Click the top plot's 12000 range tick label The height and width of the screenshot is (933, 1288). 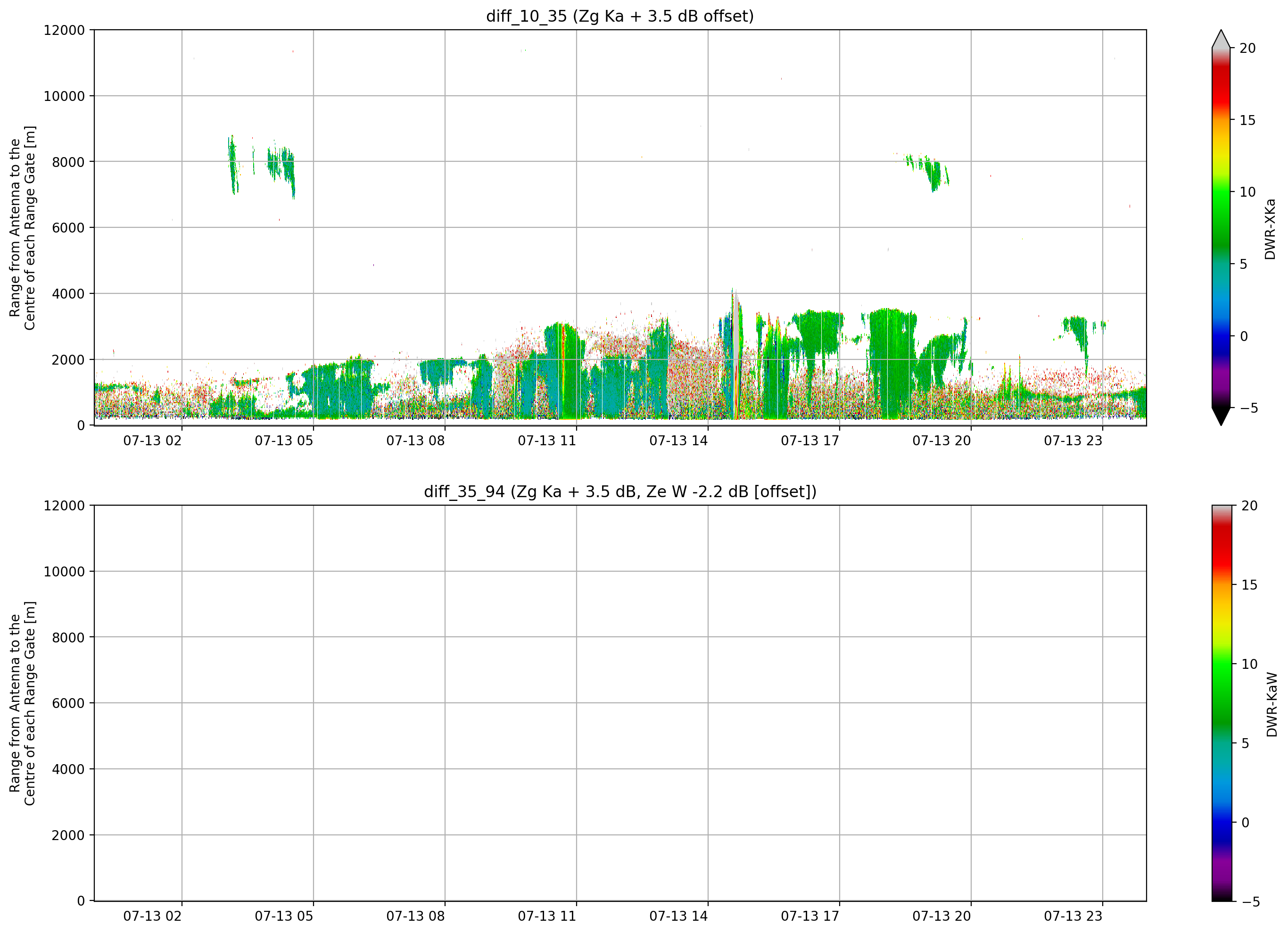click(x=64, y=30)
